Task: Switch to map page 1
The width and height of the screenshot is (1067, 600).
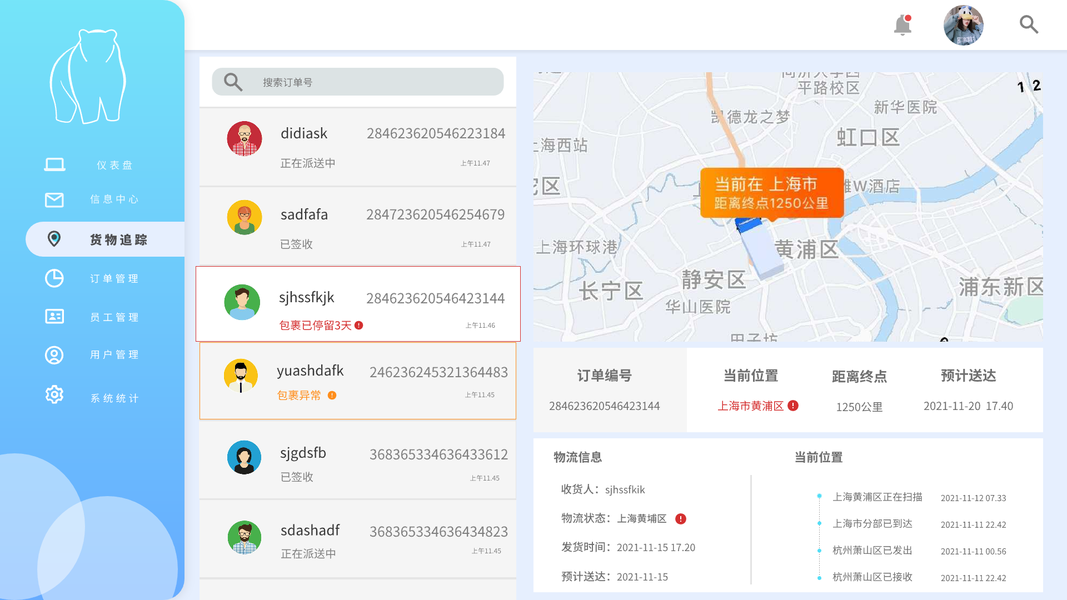Action: (1020, 87)
